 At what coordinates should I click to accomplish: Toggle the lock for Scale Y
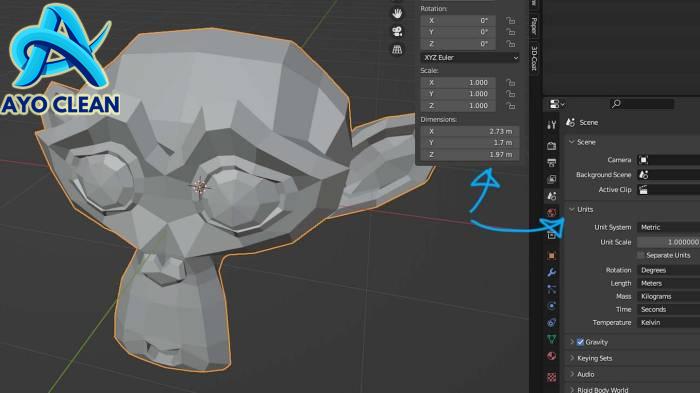click(x=511, y=94)
